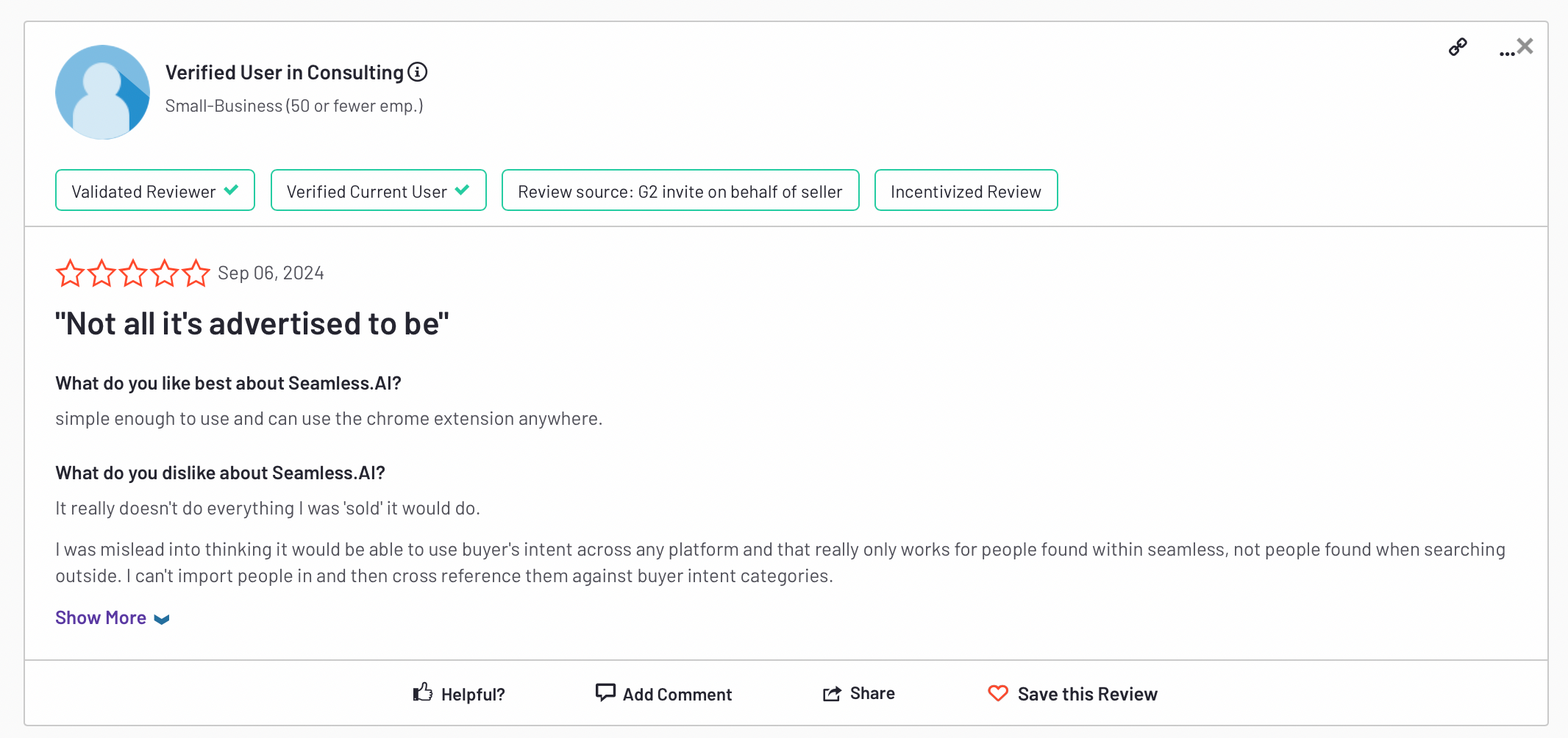Open the three-dots more options menu
Viewport: 1568px width, 738px height.
(1507, 53)
